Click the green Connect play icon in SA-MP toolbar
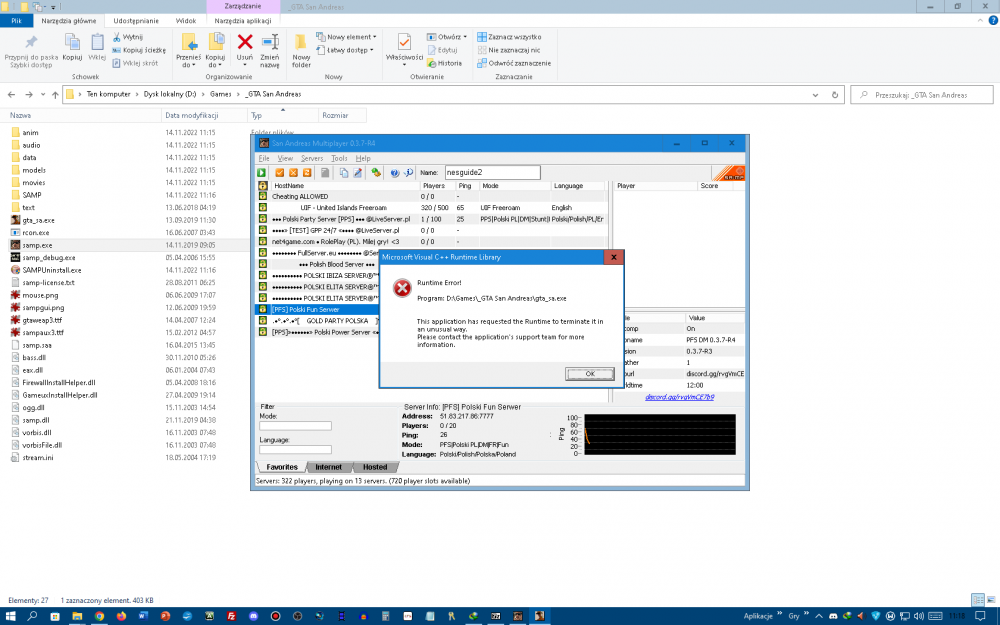The width and height of the screenshot is (1000, 625). tap(263, 173)
